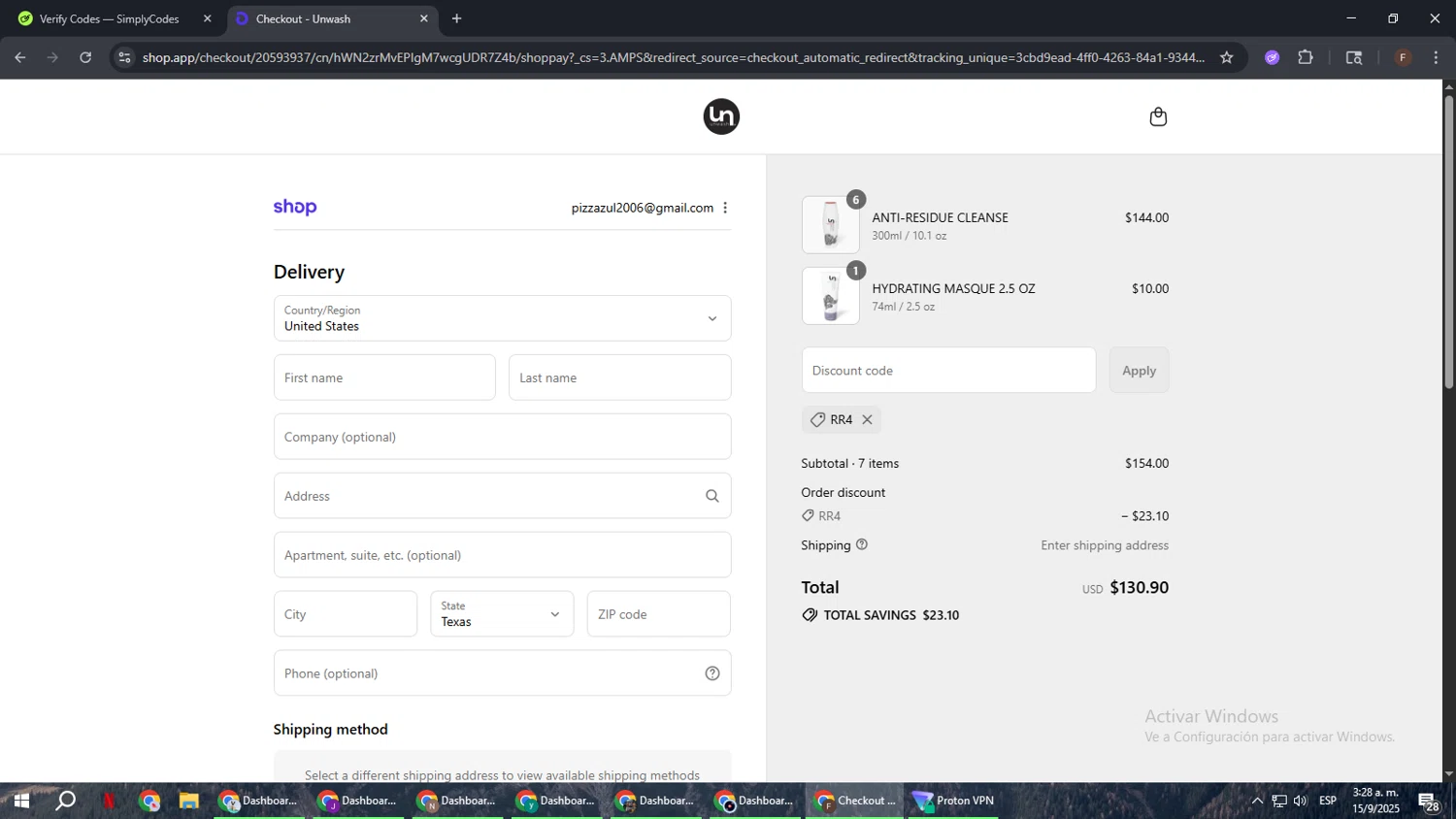Click the City field
Screen dimensions: 1456x819
click(x=346, y=614)
